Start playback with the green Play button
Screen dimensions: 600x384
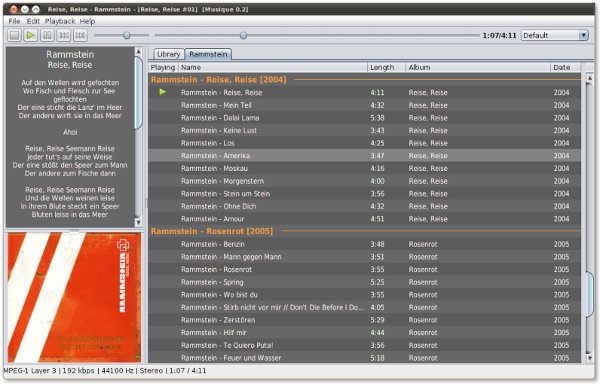point(31,36)
